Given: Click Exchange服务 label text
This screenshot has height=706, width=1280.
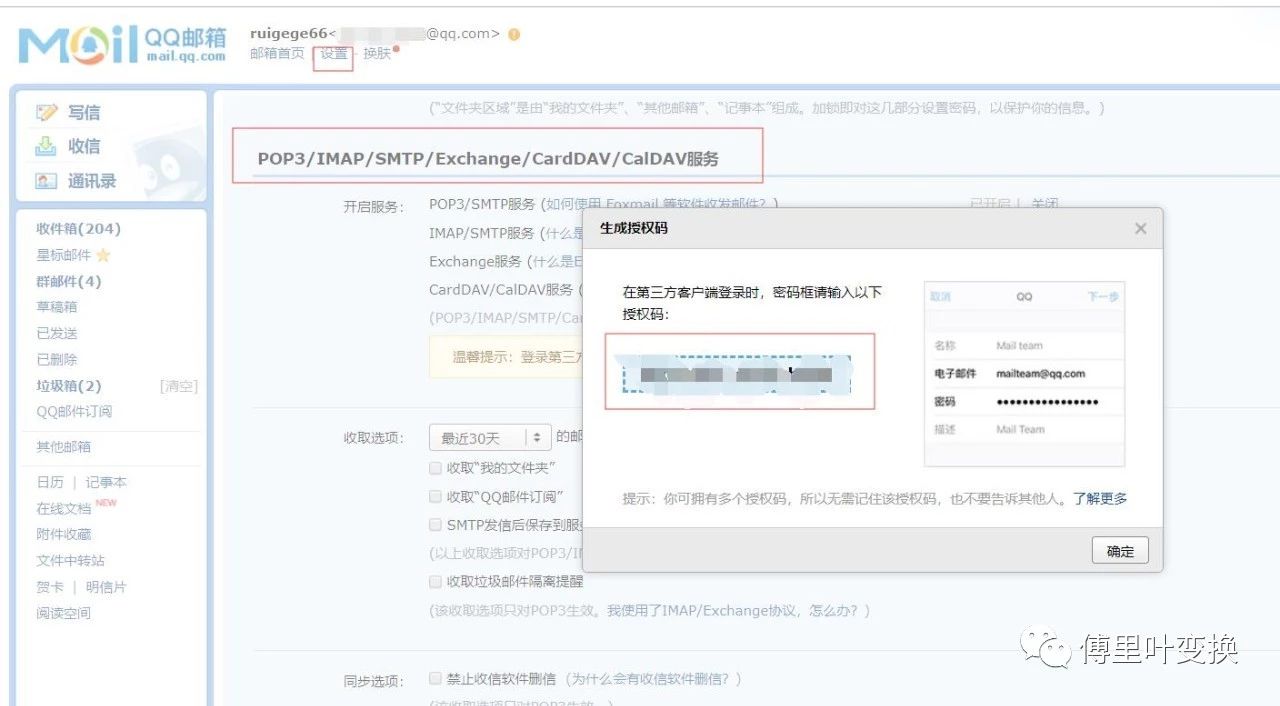Looking at the screenshot, I should coord(475,261).
